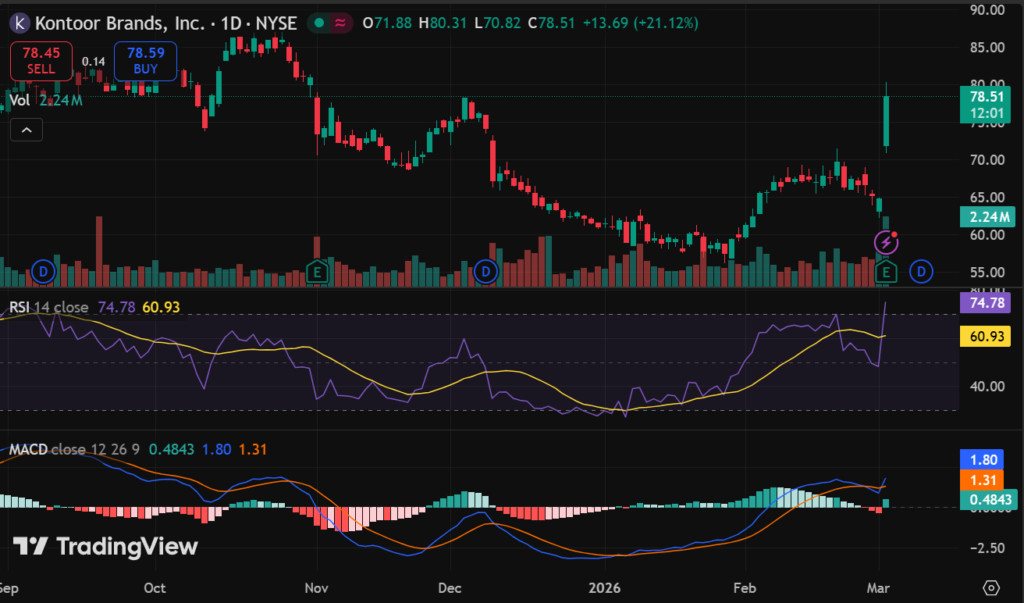The width and height of the screenshot is (1024, 603).
Task: Collapse the indicator legend with chevron button
Action: 26,129
